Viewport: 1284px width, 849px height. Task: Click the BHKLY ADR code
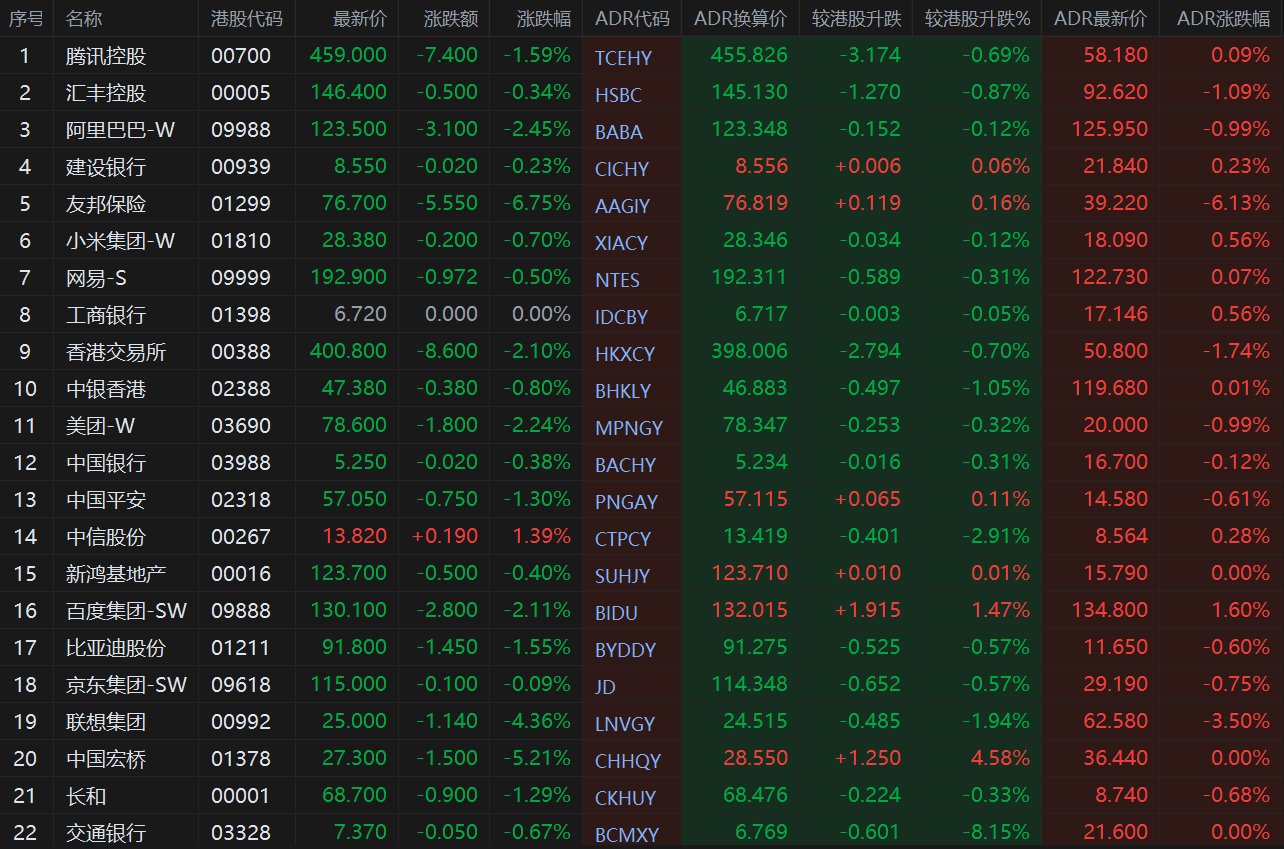tap(623, 391)
